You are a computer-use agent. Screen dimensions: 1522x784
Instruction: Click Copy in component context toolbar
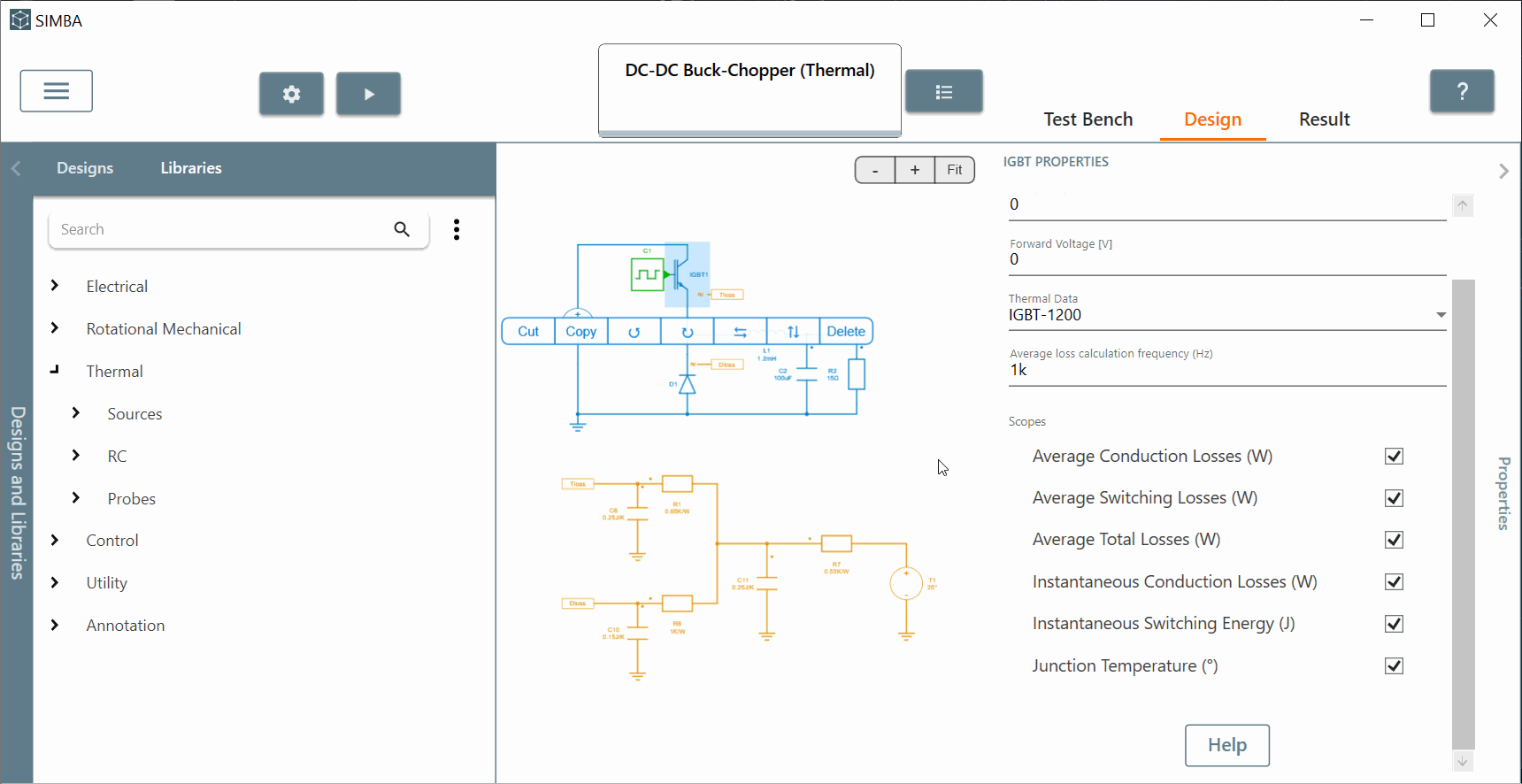pos(581,332)
